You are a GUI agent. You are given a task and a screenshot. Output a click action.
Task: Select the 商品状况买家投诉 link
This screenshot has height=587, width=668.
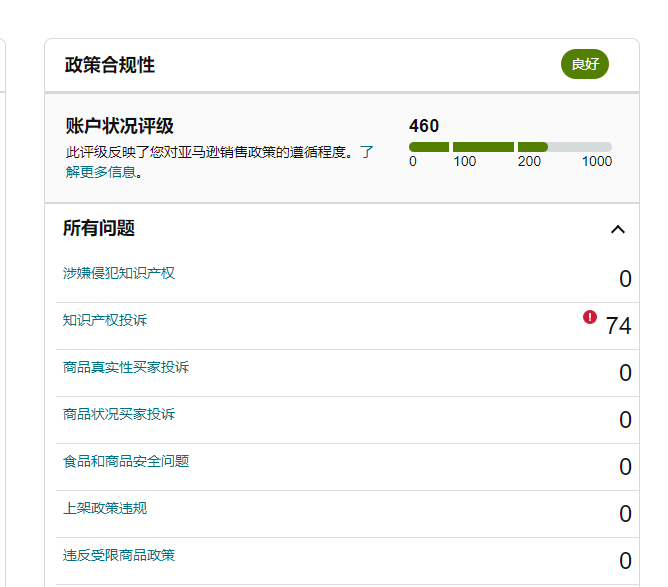119,414
